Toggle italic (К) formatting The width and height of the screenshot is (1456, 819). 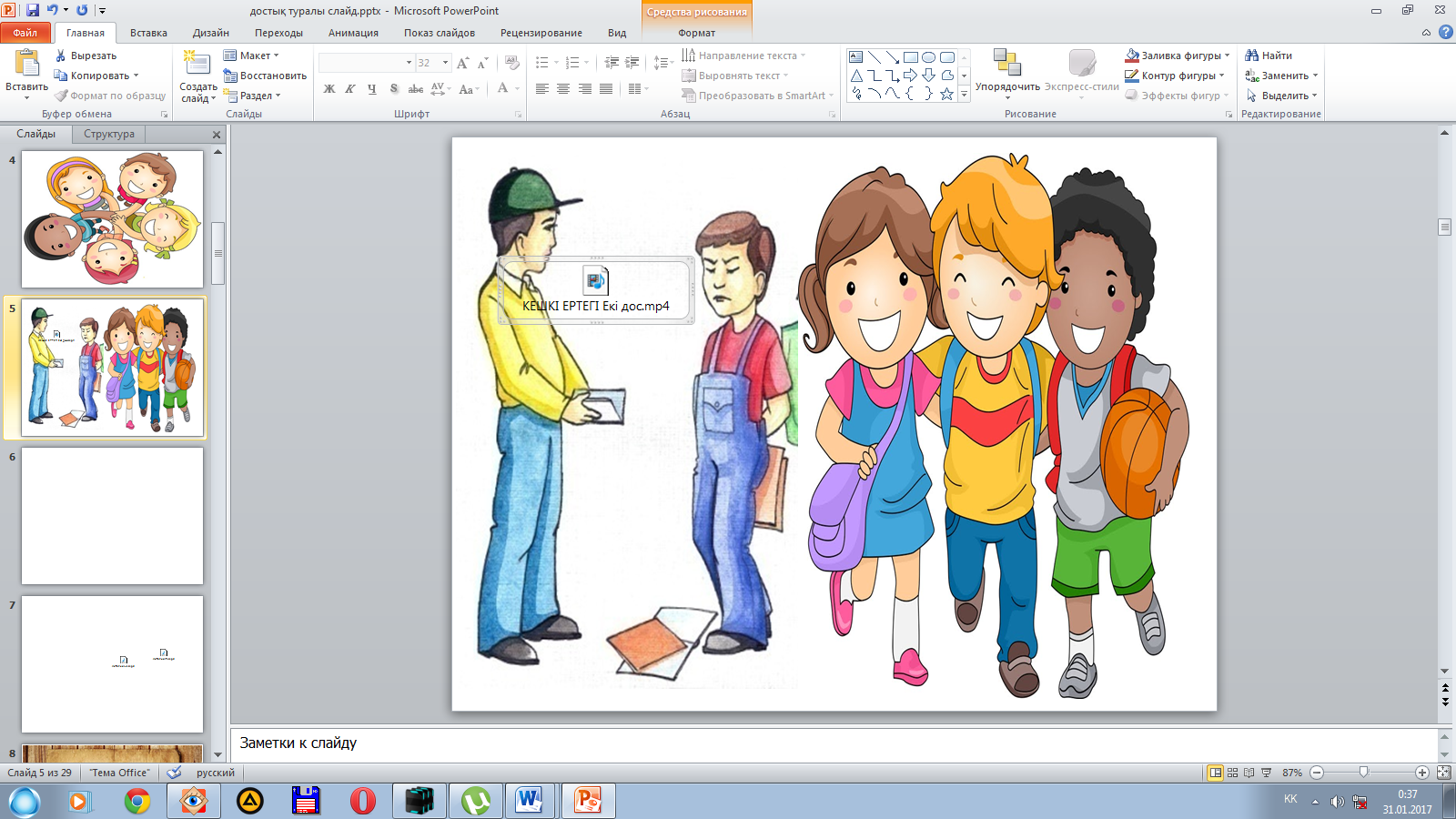point(350,89)
